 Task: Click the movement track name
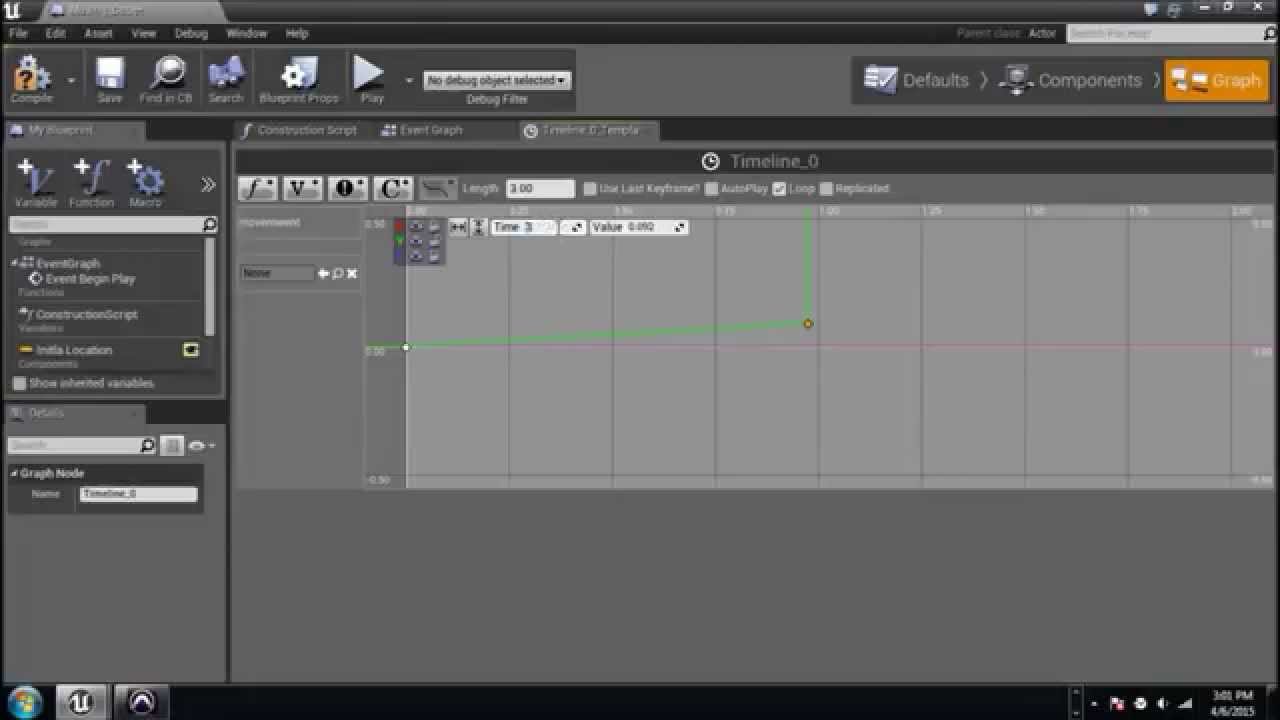coord(270,222)
